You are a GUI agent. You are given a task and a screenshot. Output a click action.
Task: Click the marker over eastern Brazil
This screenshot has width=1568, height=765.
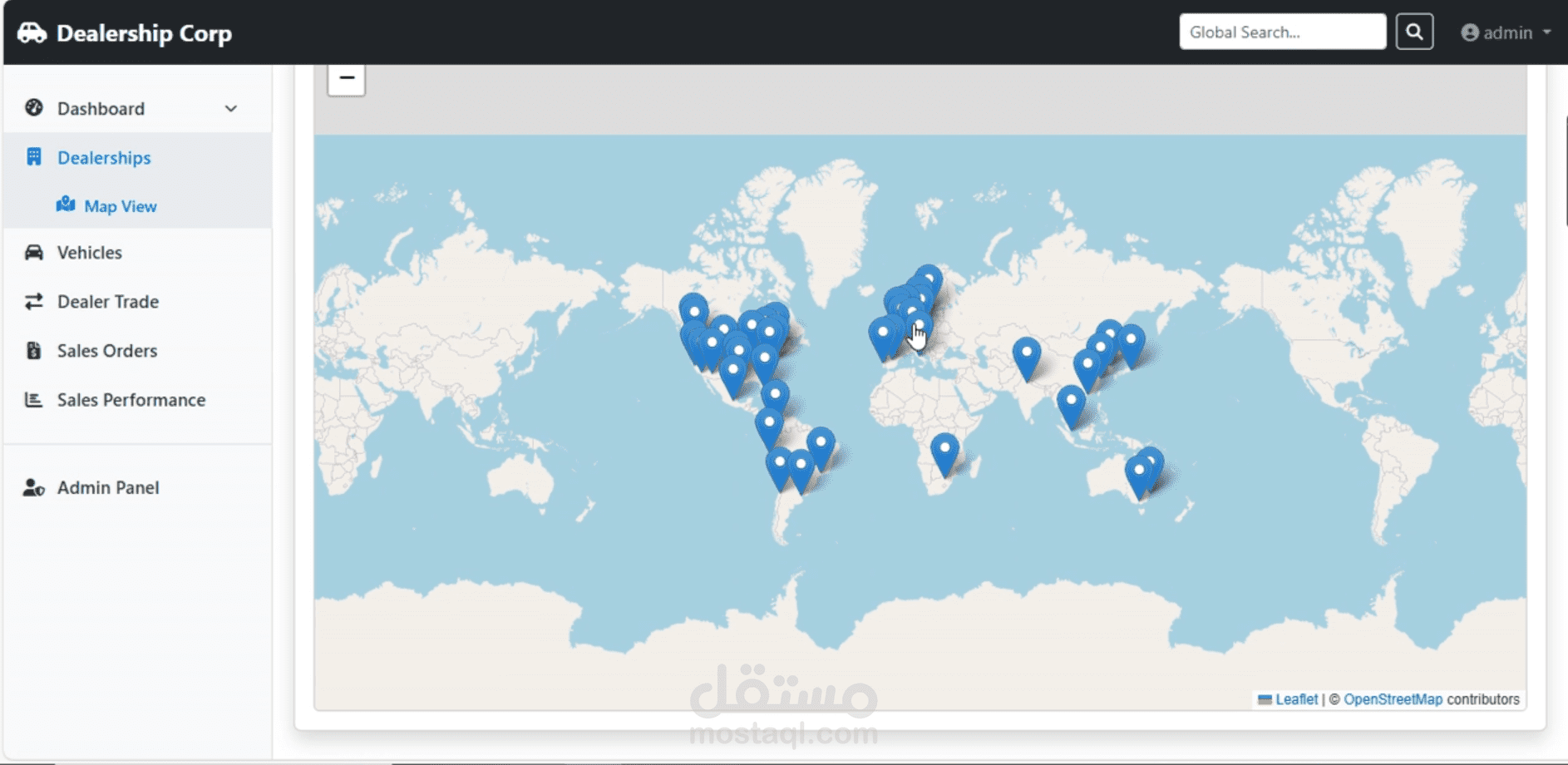tap(821, 448)
